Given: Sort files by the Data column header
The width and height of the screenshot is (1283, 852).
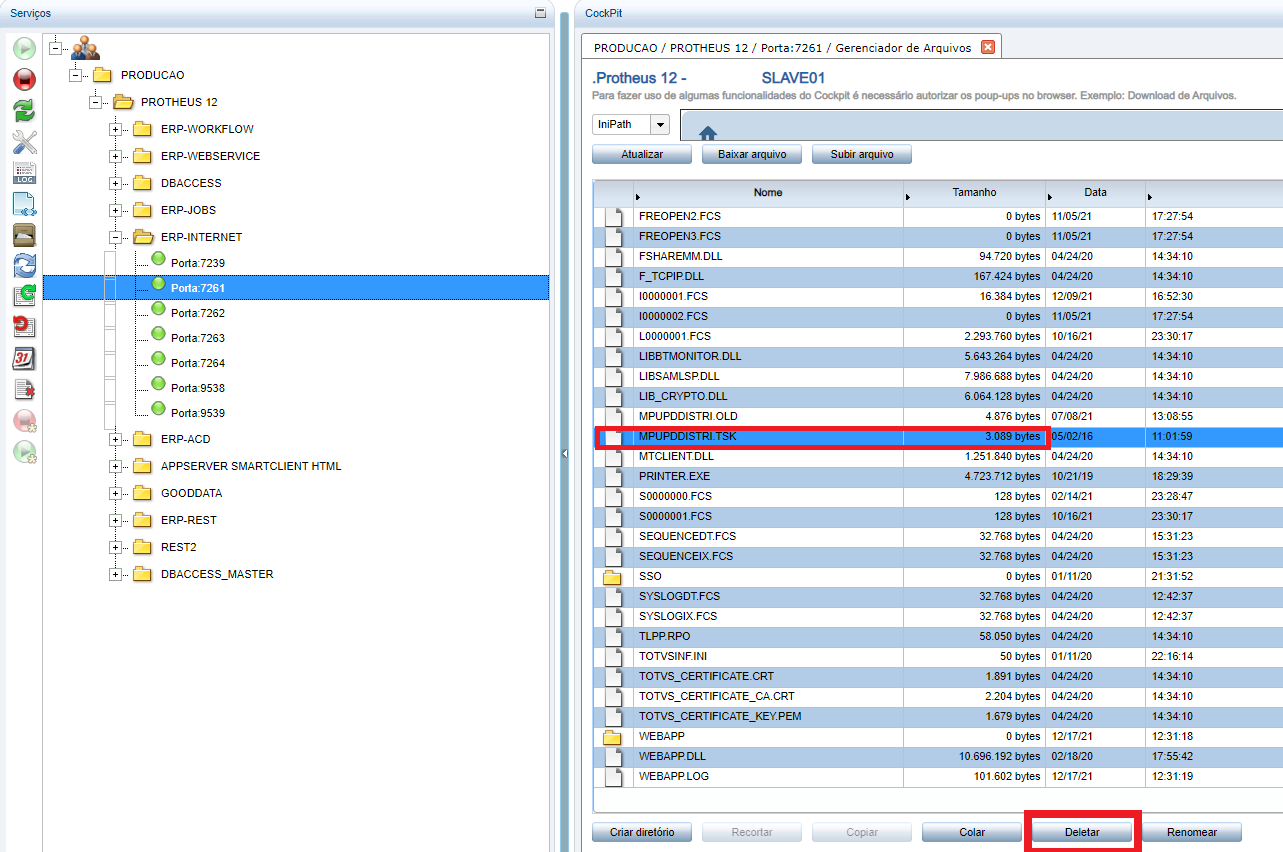Looking at the screenshot, I should tap(1095, 193).
